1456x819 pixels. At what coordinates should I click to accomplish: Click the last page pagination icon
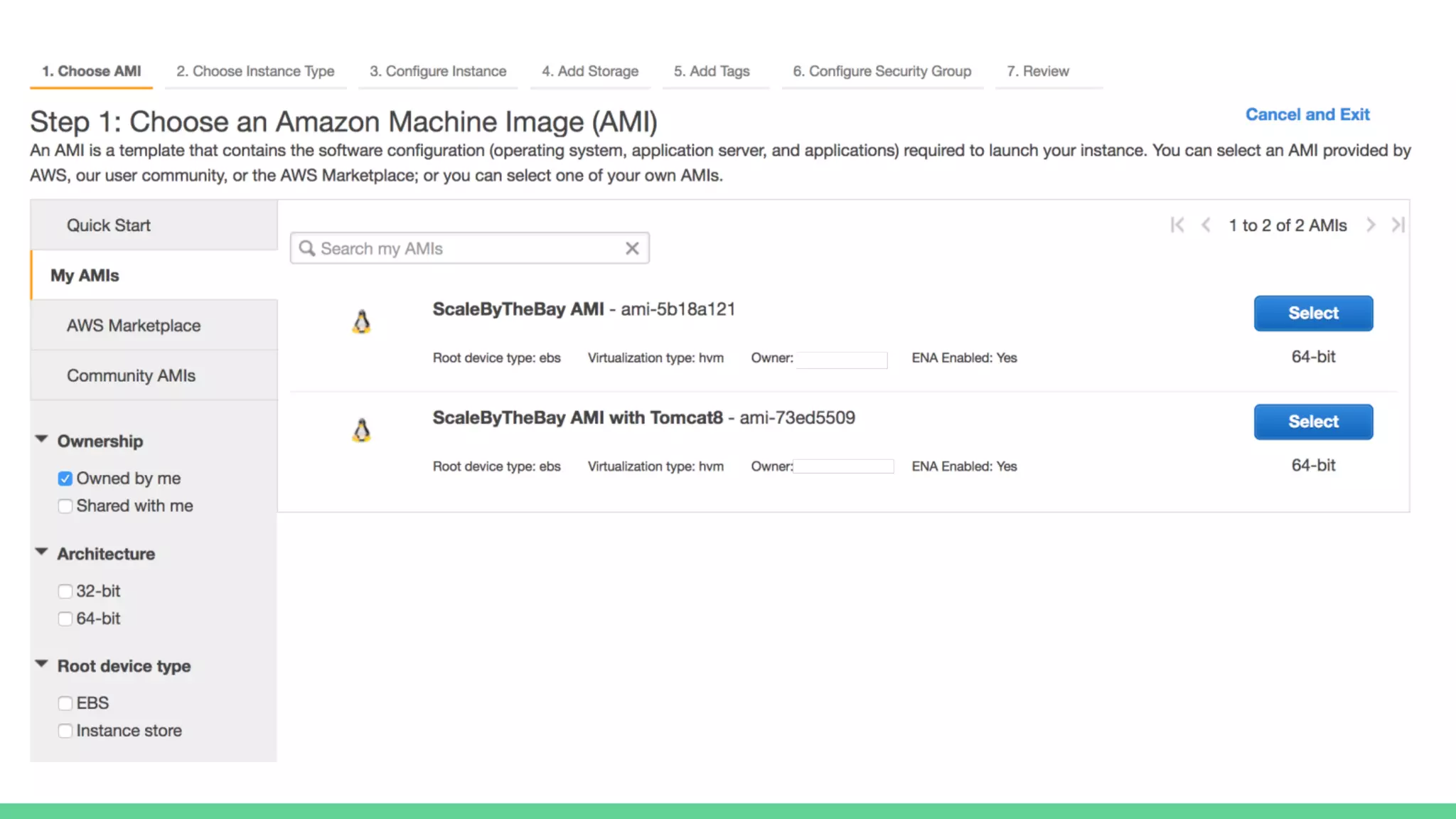(x=1398, y=225)
